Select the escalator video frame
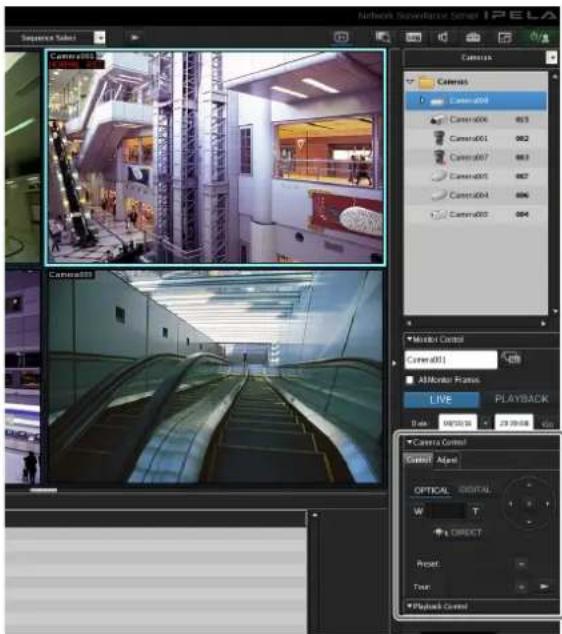The width and height of the screenshot is (562, 634). 215,377
